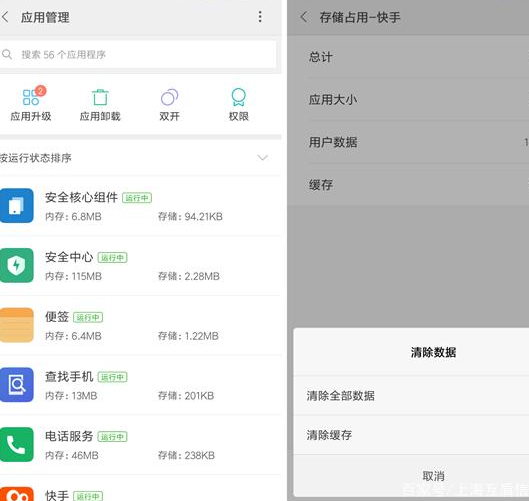Image resolution: width=529 pixels, height=501 pixels.
Task: Tap 存储: 2.28MB value
Action: 189,276
